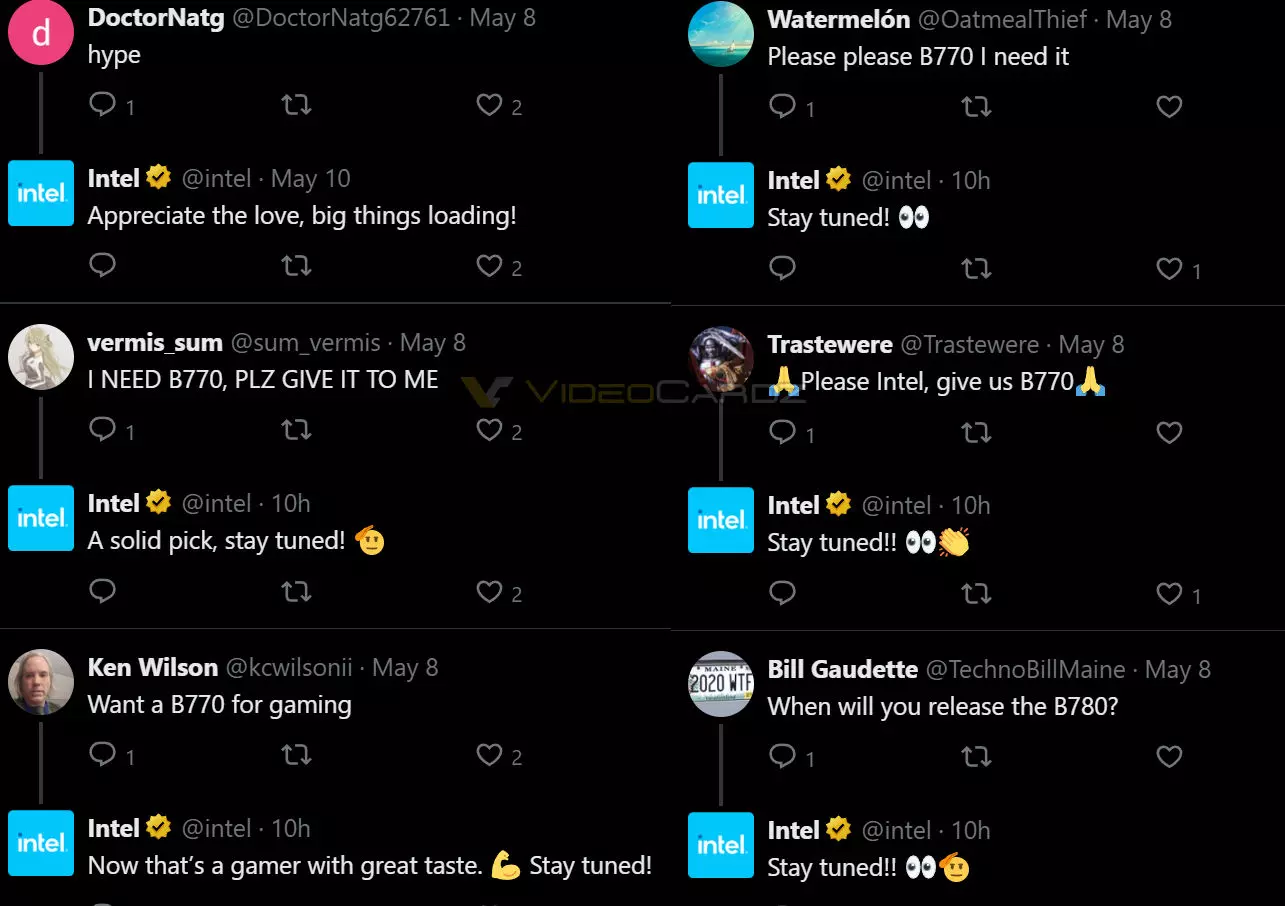Viewport: 1285px width, 906px height.
Task: Open DoctorNatg's profile avatar
Action: 41,32
